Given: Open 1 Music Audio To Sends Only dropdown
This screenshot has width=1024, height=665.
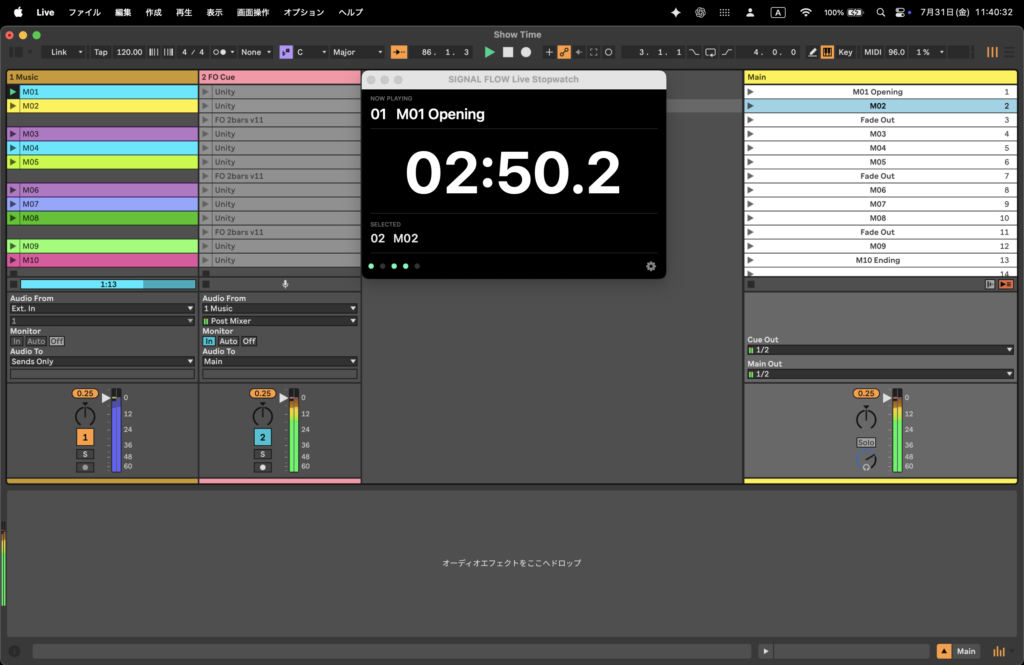Looking at the screenshot, I should pos(102,361).
